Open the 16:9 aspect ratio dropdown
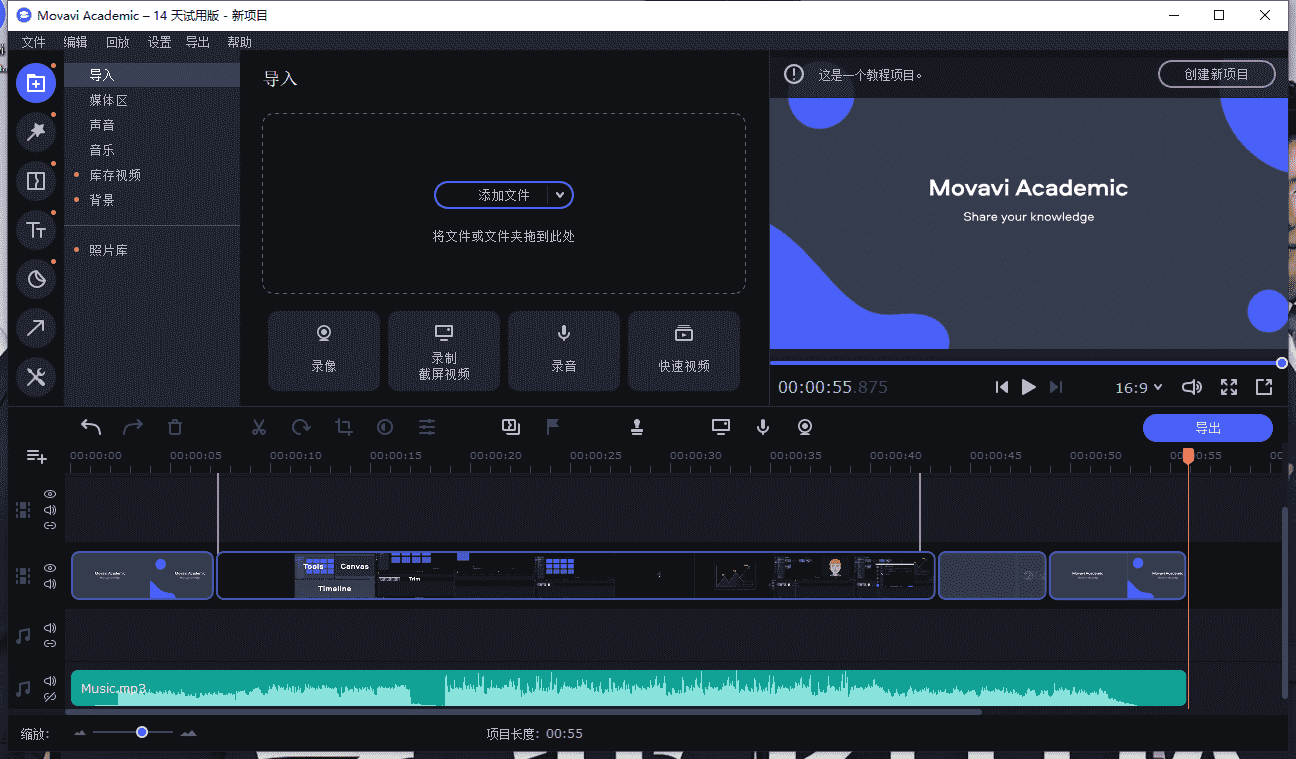 [x=1139, y=387]
